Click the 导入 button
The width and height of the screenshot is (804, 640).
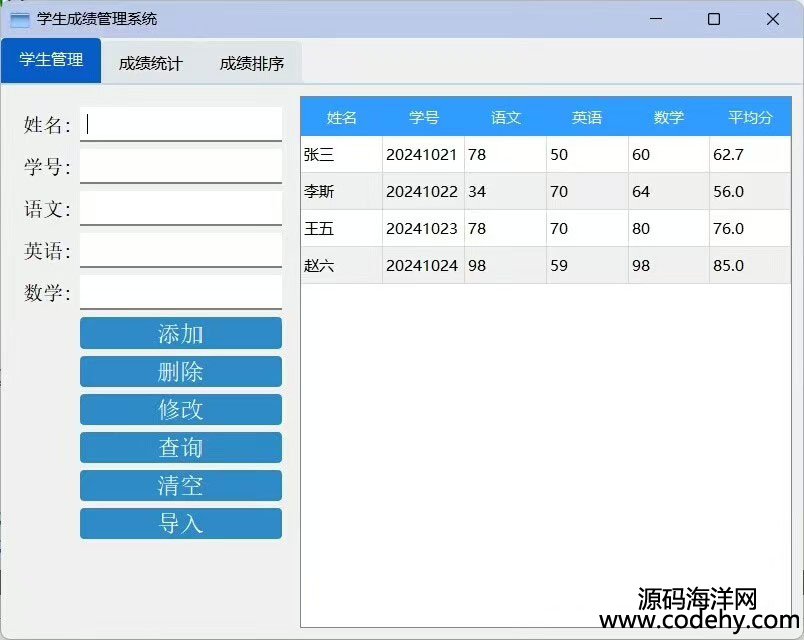(x=181, y=524)
